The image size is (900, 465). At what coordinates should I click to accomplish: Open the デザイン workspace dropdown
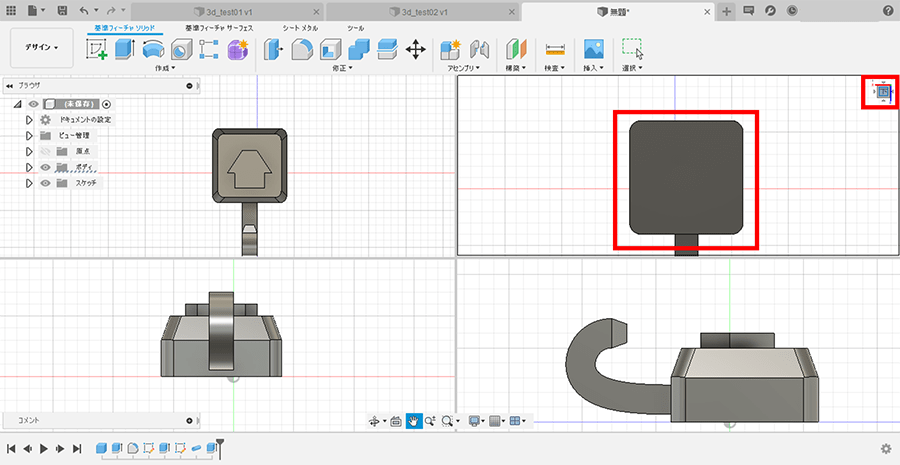click(42, 47)
